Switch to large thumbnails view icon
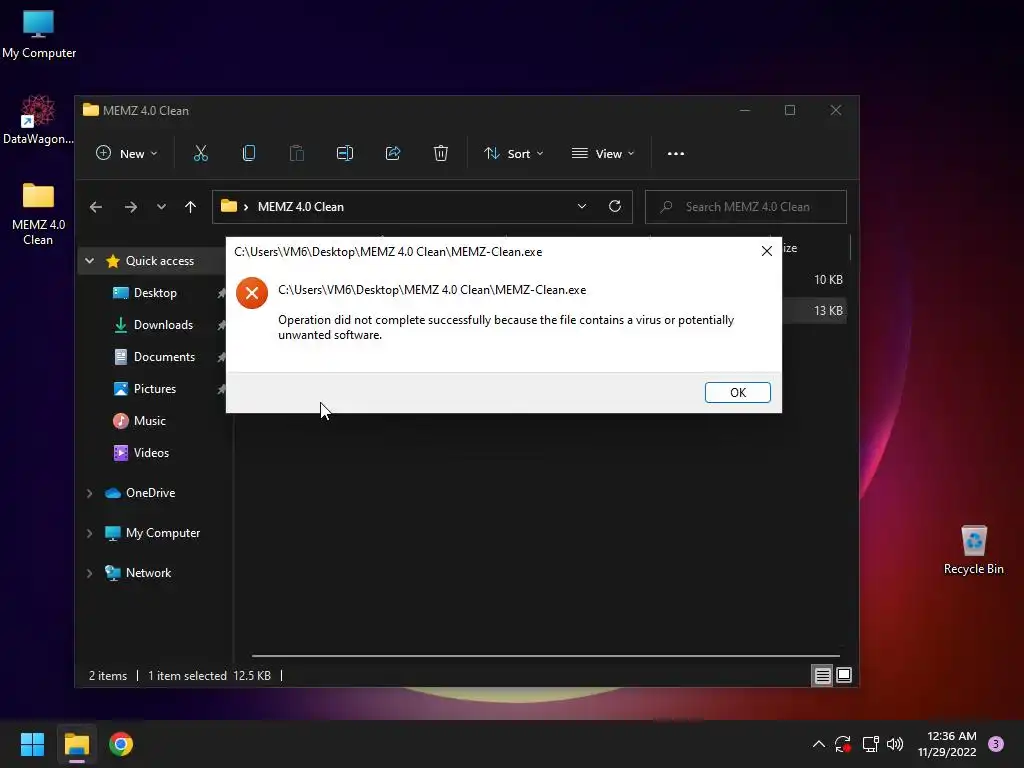The image size is (1024, 768). 844,675
